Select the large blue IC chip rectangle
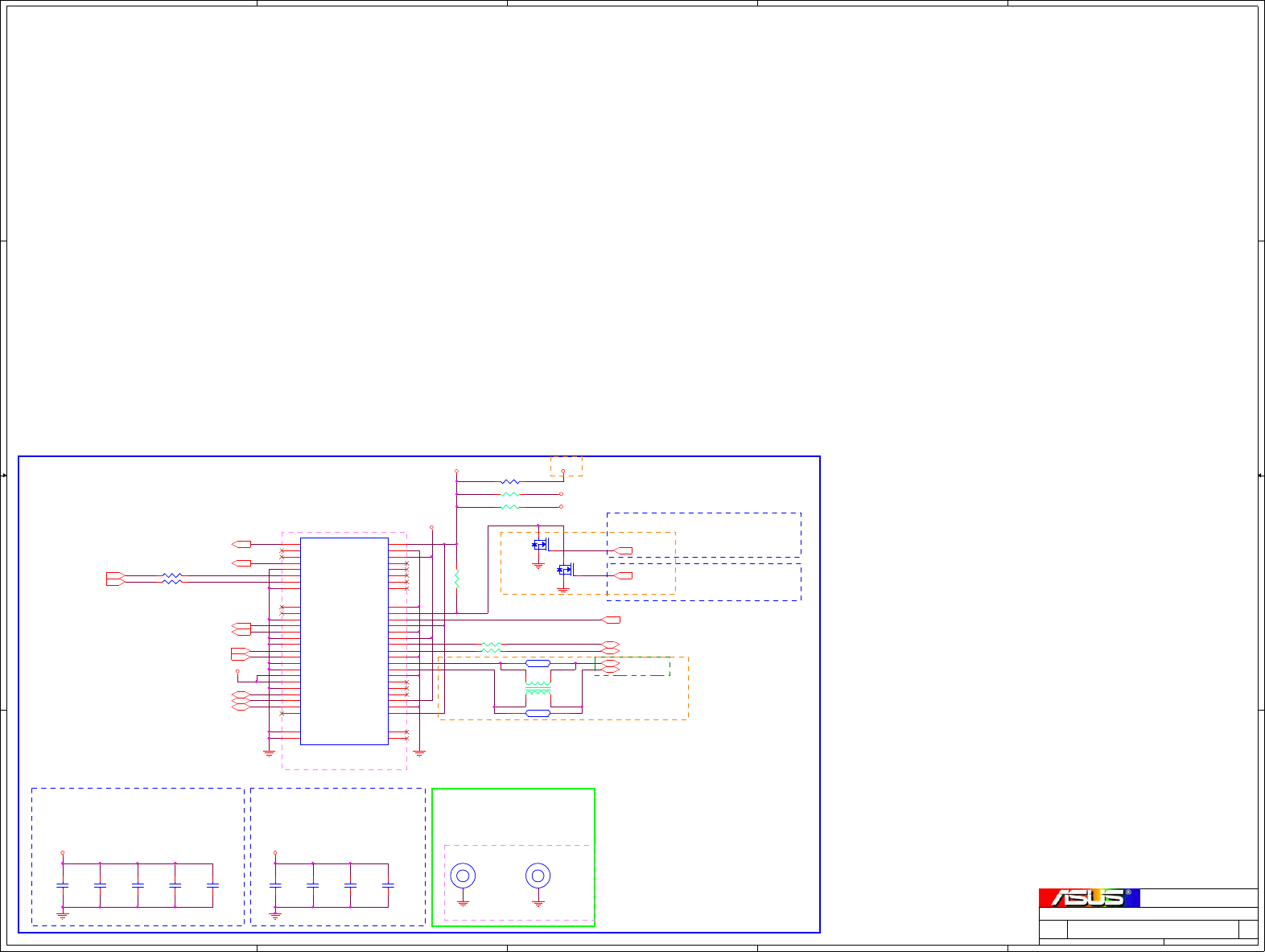This screenshot has height=952, width=1265. tap(344, 641)
